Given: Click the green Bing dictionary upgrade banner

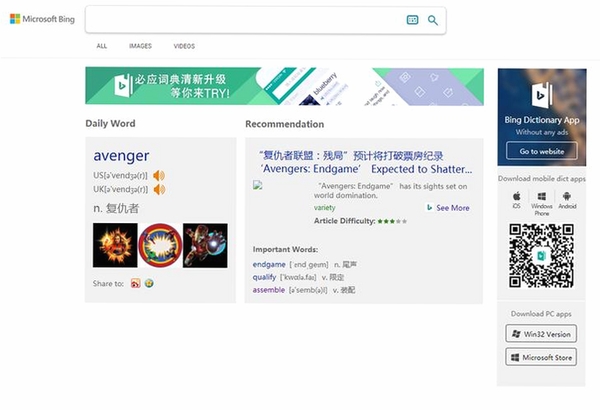Looking at the screenshot, I should tap(284, 86).
